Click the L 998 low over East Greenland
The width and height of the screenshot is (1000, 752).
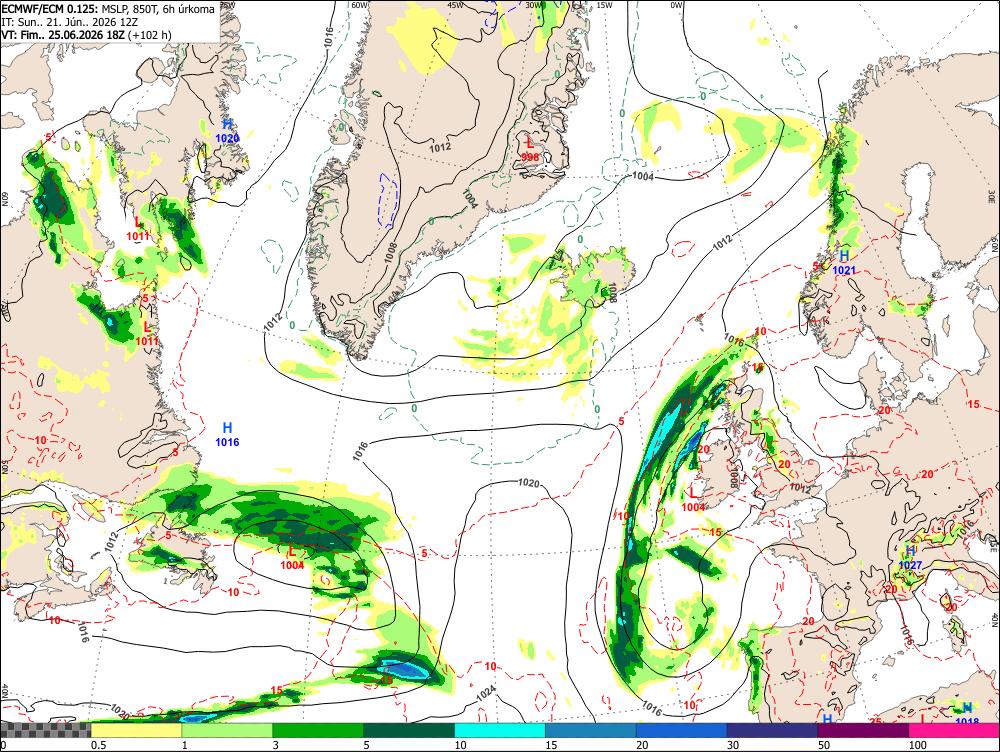(530, 150)
